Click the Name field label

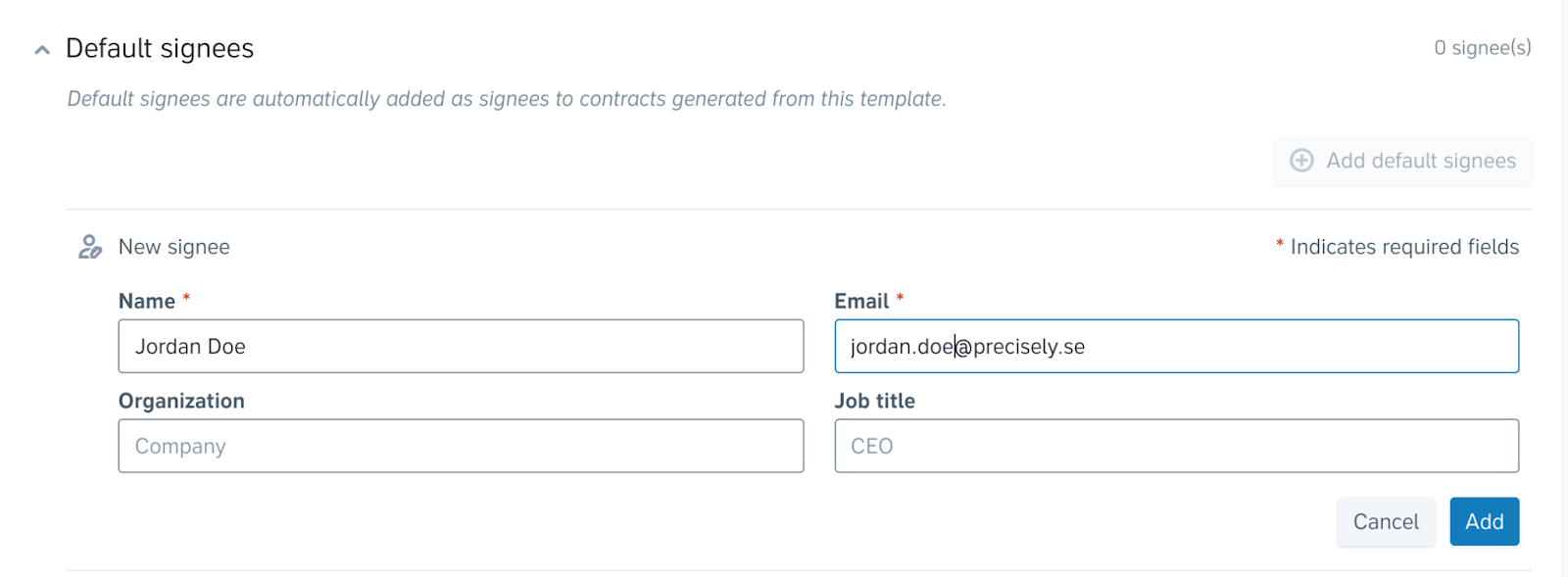147,302
